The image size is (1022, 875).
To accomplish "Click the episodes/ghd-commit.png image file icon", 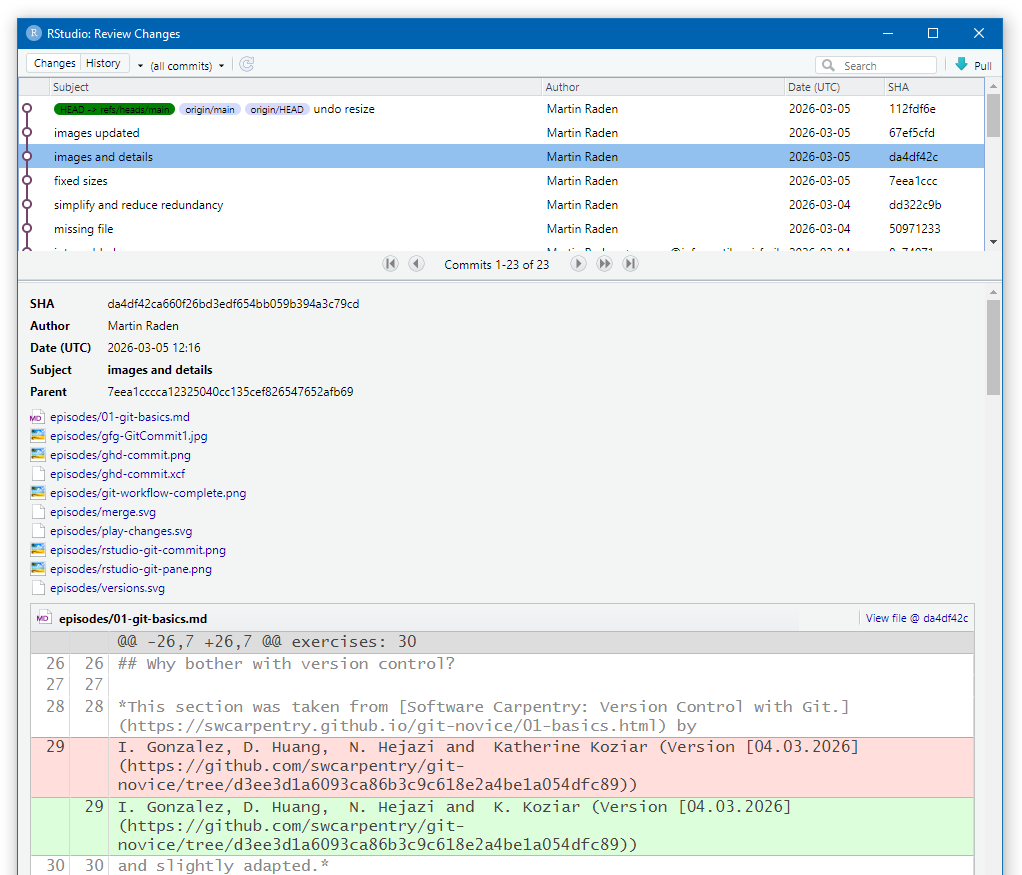I will point(38,455).
